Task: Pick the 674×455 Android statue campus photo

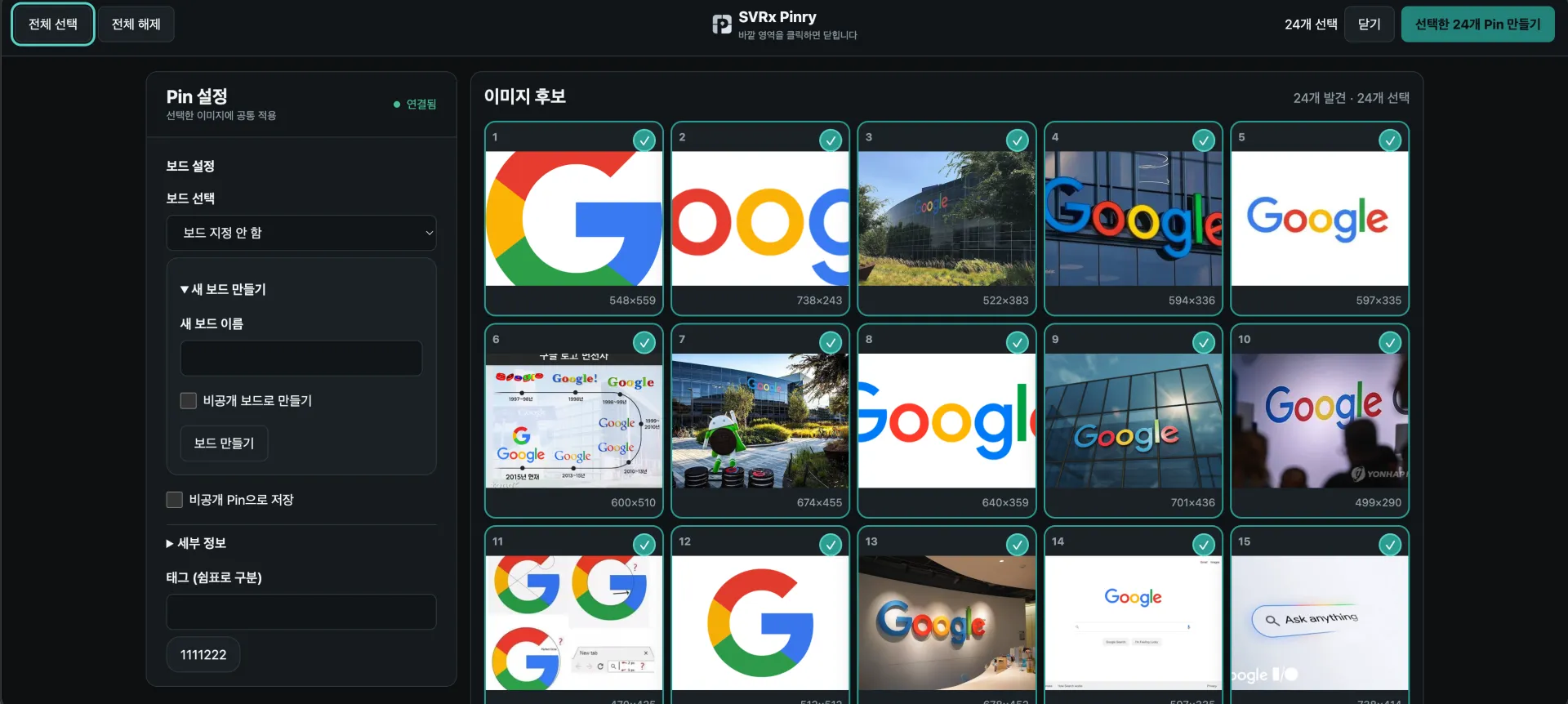Action: [x=760, y=421]
